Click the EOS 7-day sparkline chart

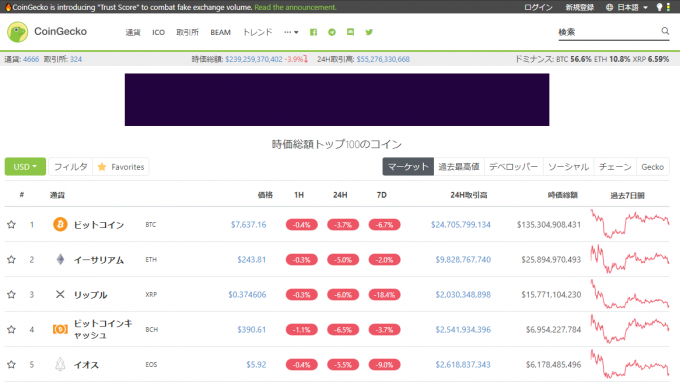(630, 364)
